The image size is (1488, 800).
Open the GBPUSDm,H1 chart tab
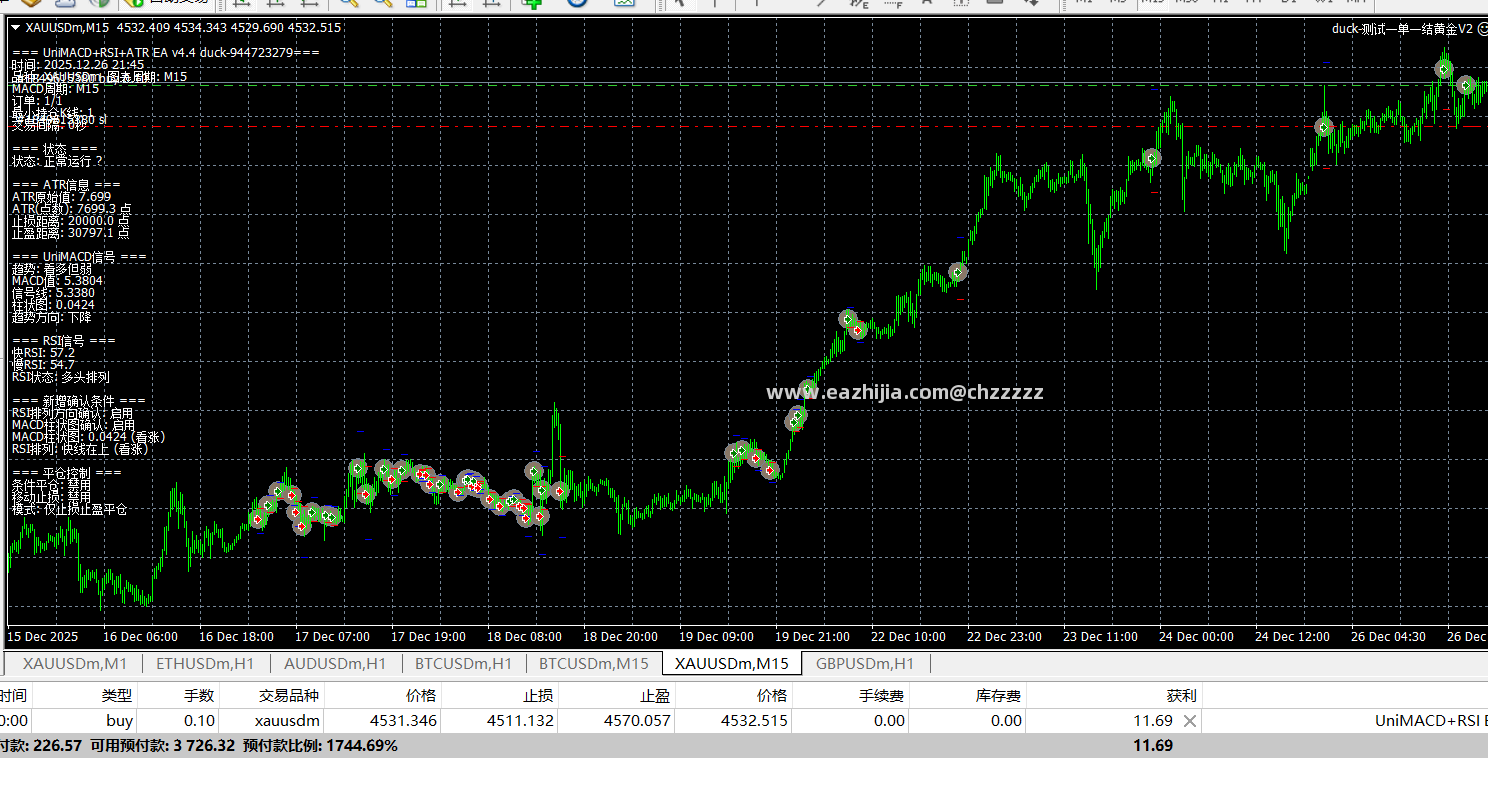[x=865, y=663]
